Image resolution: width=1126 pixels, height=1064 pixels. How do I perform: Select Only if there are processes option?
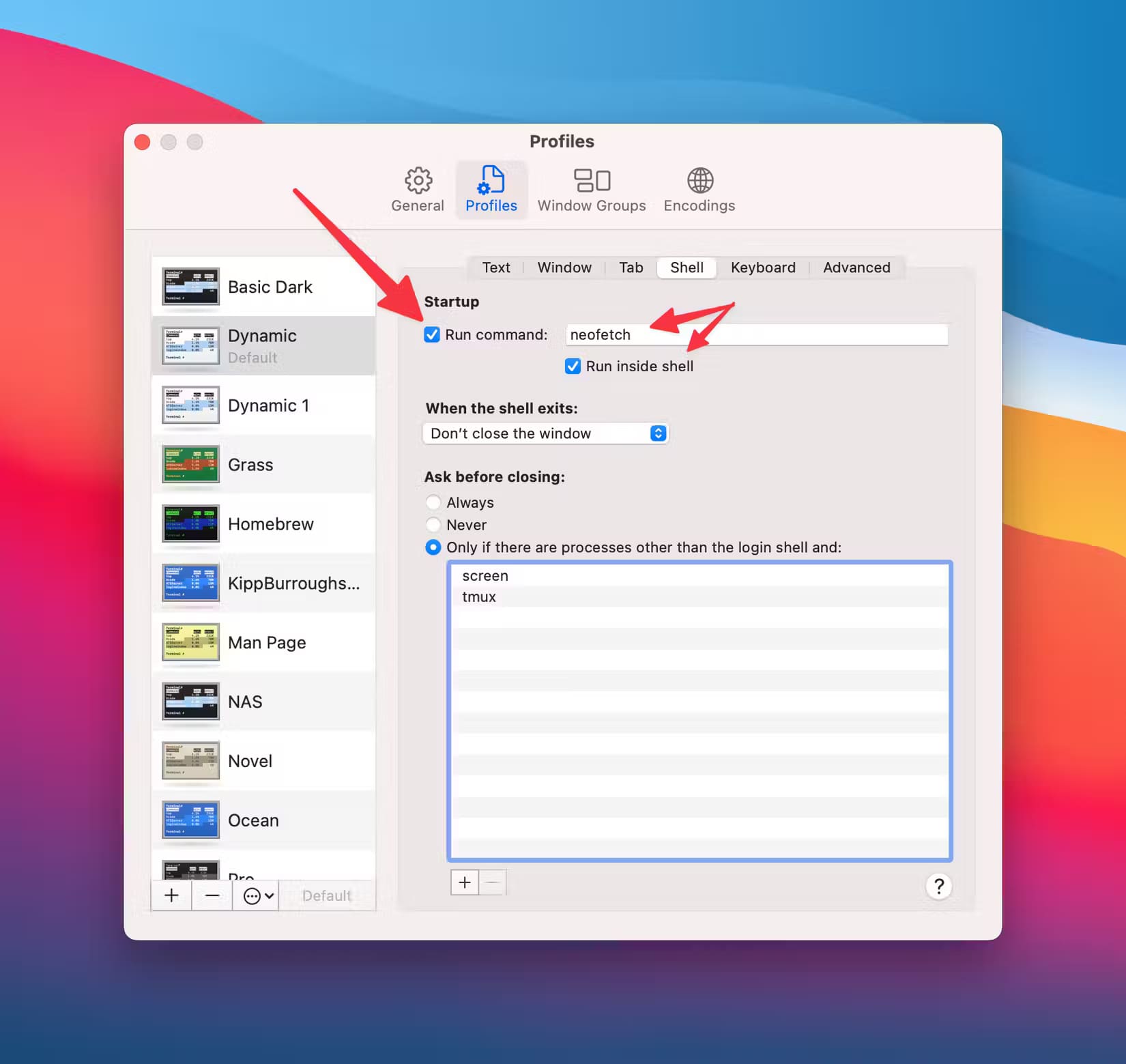433,547
